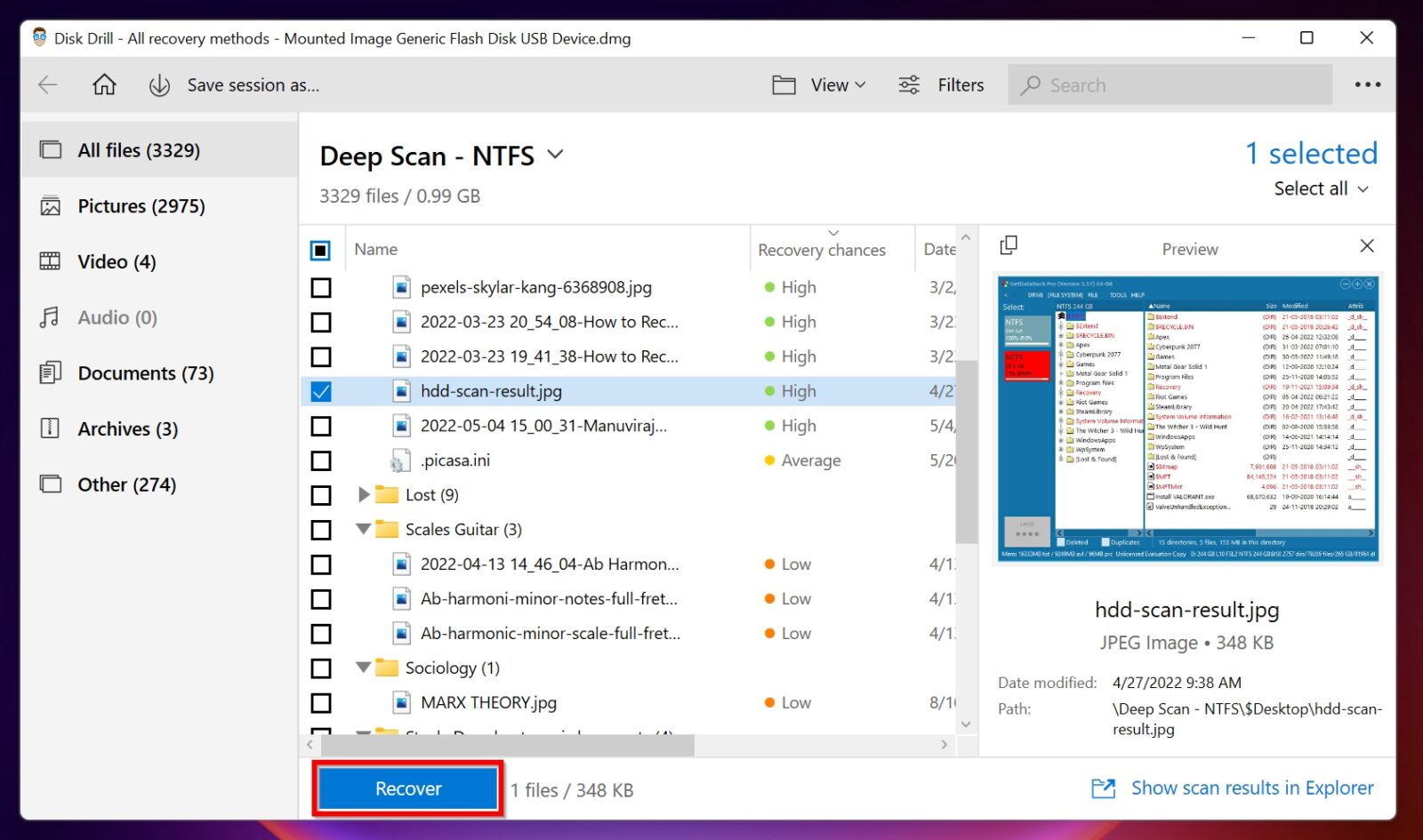Open the Deep Scan - NTFS dropdown
The height and width of the screenshot is (840, 1423).
[x=555, y=155]
